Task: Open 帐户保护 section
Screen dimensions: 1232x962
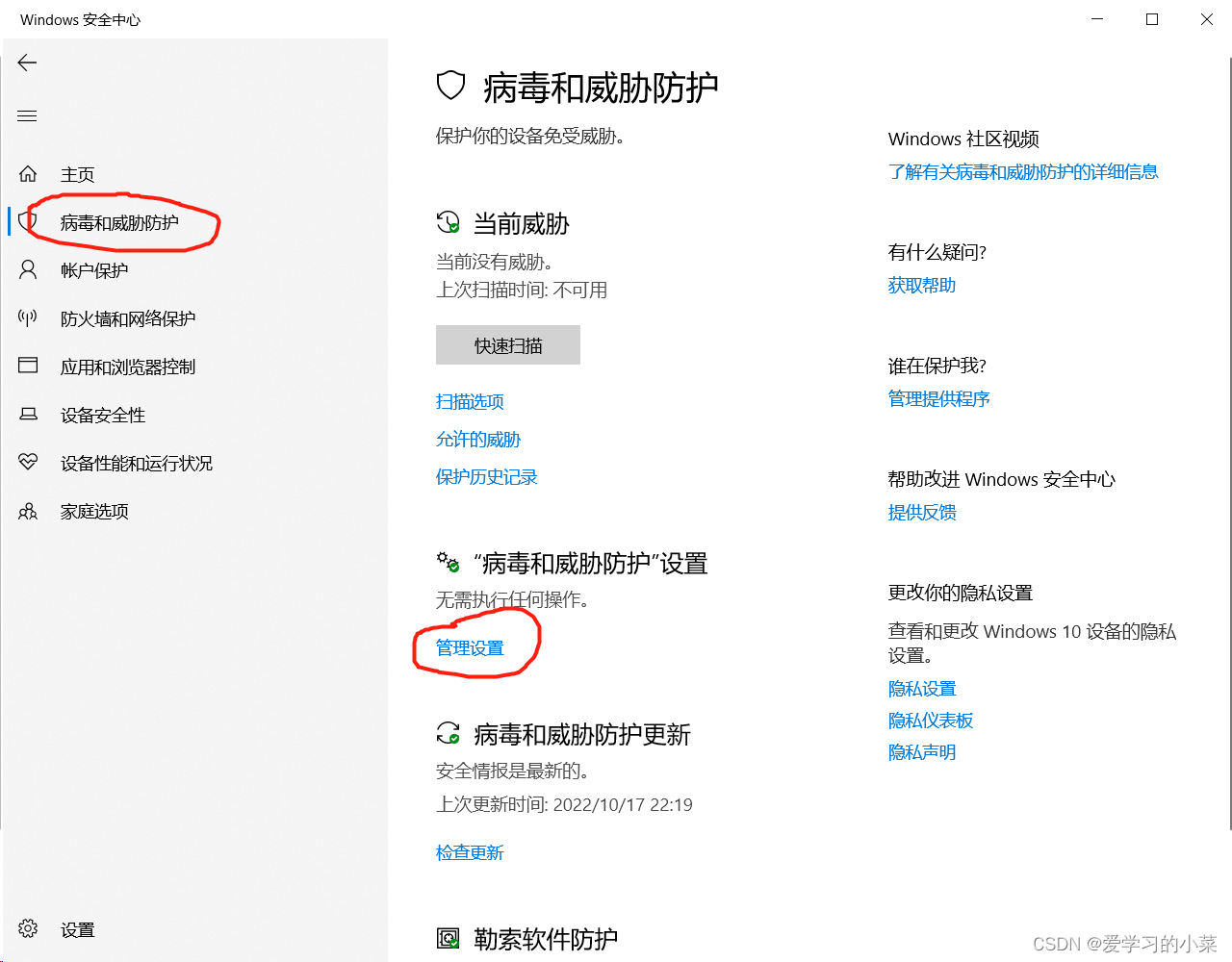Action: (x=94, y=270)
